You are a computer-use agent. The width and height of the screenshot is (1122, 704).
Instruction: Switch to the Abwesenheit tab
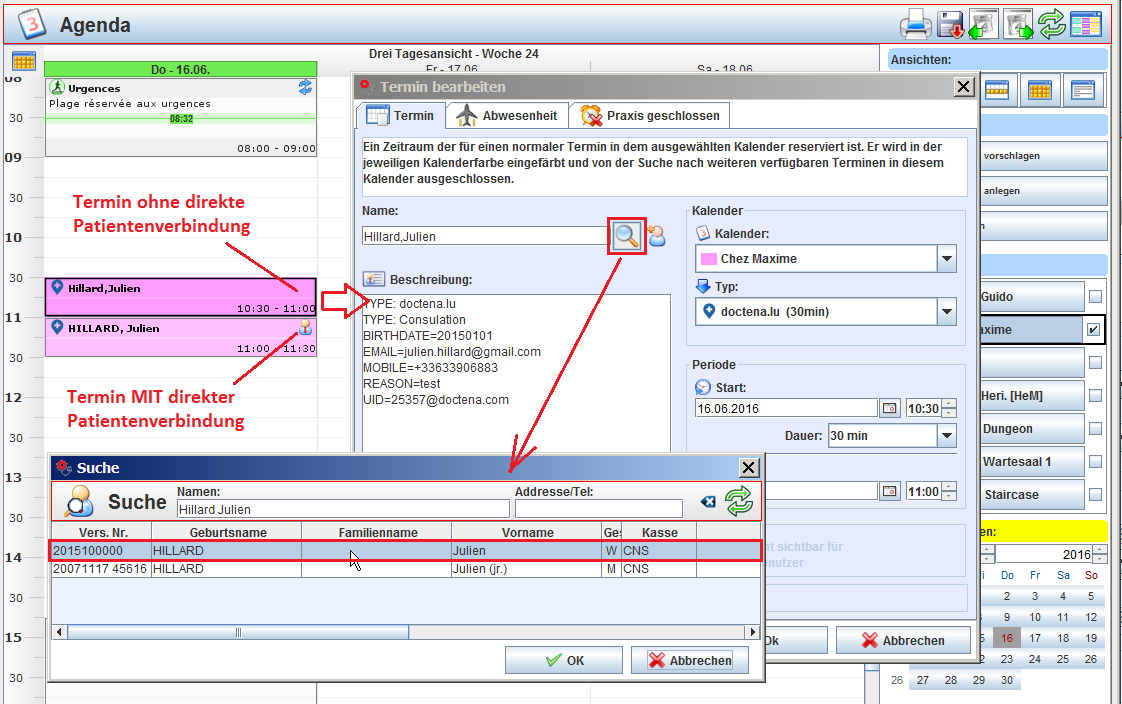click(507, 116)
